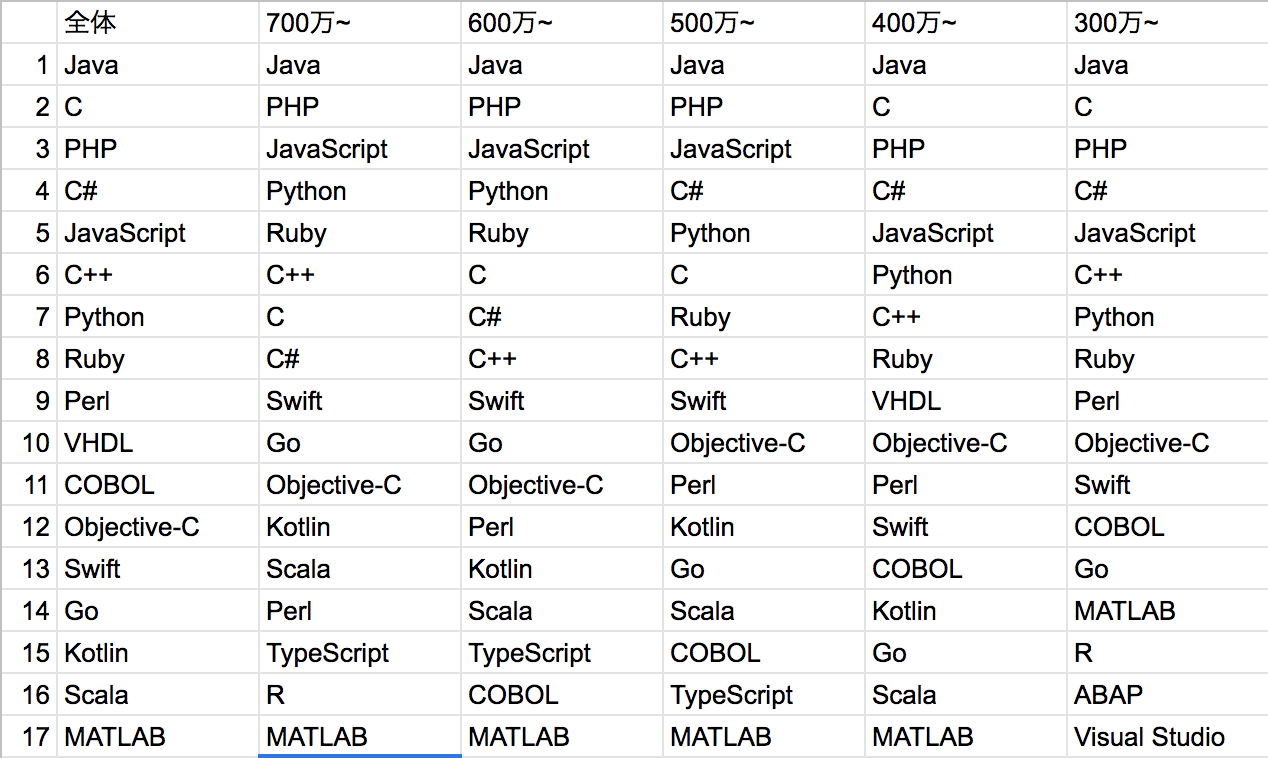
Task: Select Kotlin in the 全体 column
Action: [x=96, y=654]
